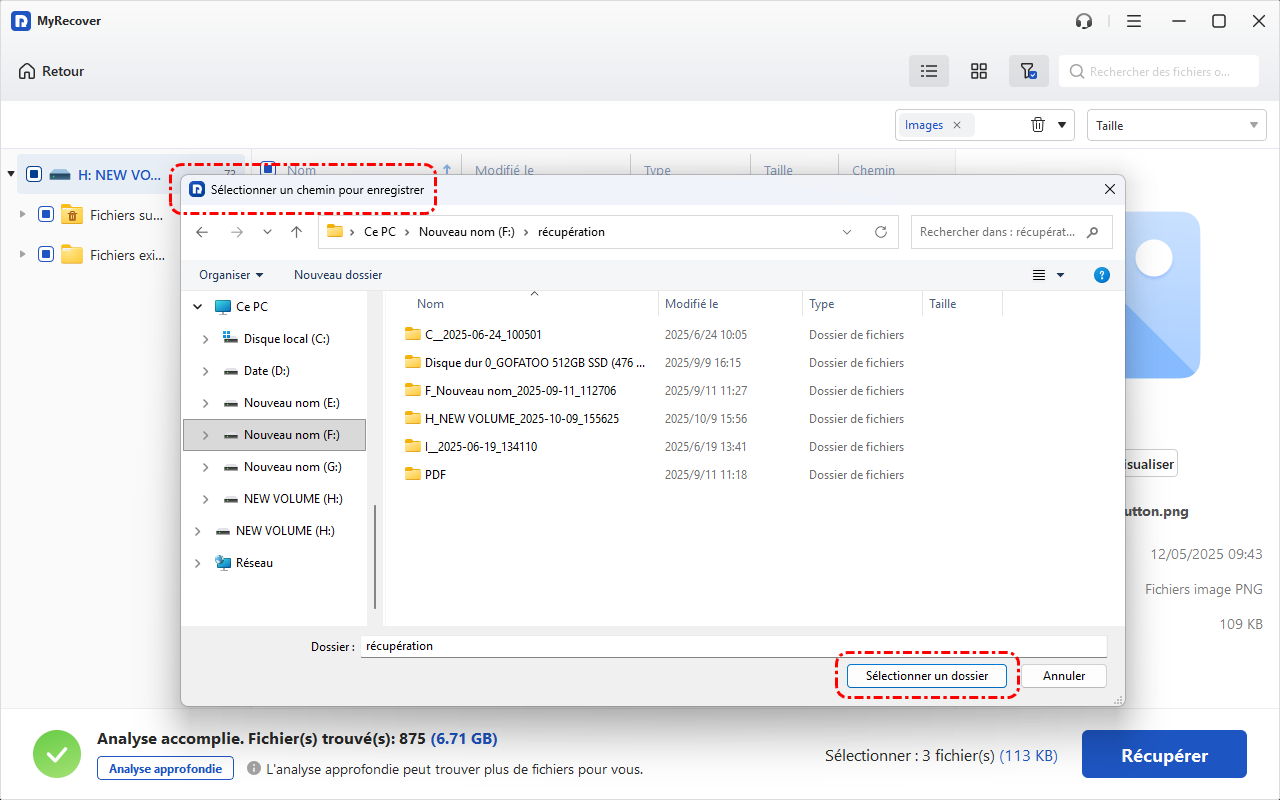Open the Organiser dropdown menu

(x=231, y=275)
